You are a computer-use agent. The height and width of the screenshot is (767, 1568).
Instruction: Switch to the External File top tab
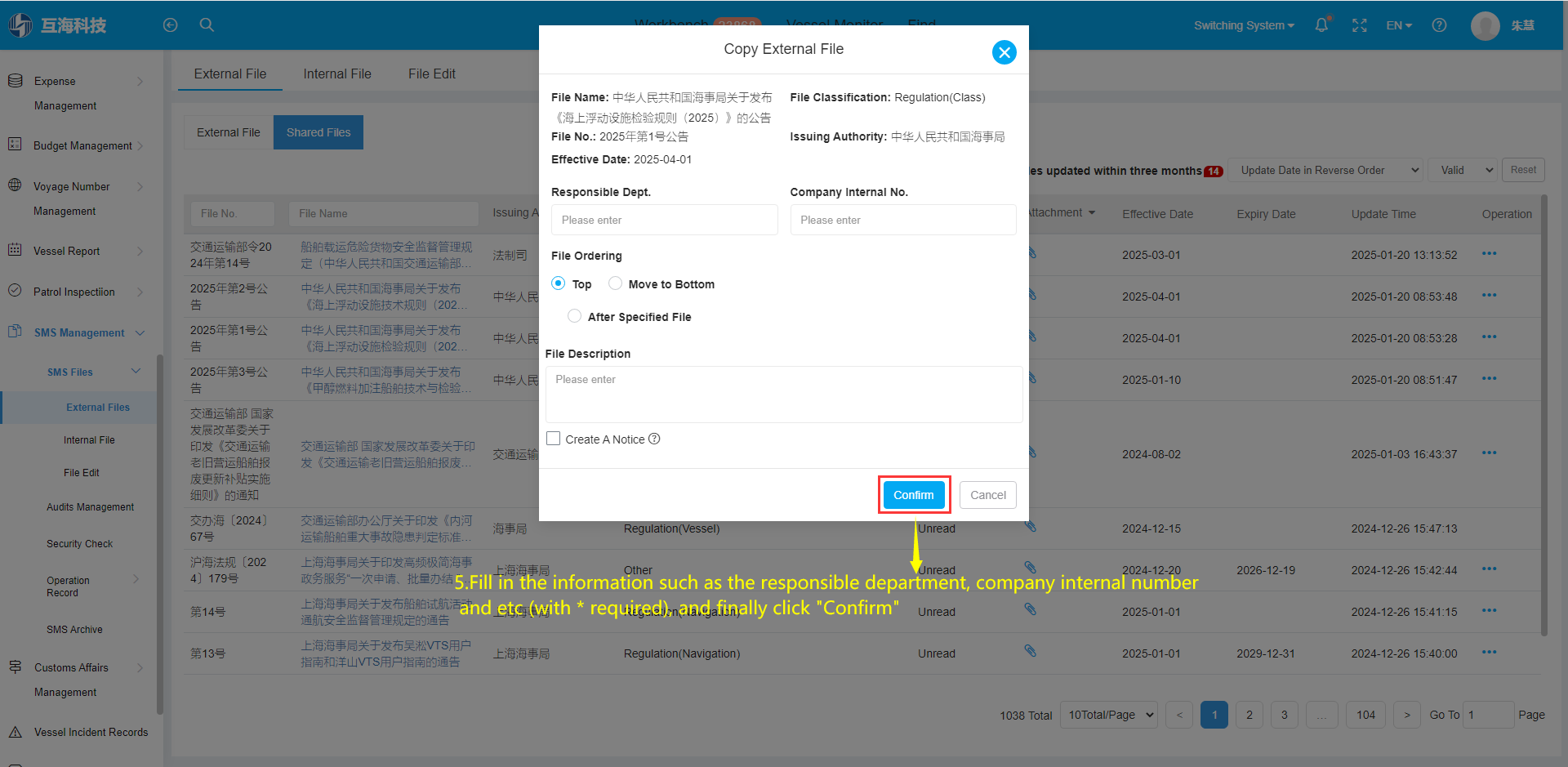230,74
